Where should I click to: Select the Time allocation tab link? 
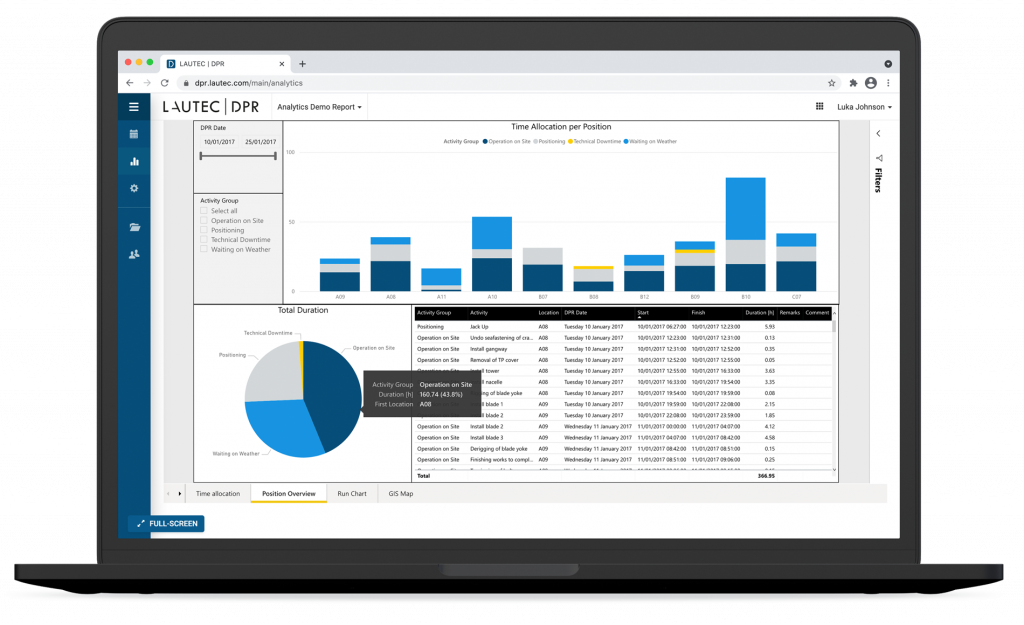[218, 493]
